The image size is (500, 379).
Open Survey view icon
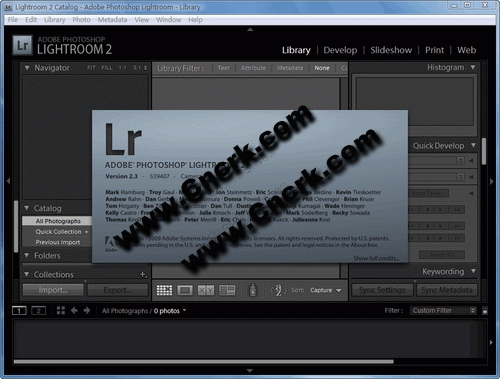tap(227, 290)
